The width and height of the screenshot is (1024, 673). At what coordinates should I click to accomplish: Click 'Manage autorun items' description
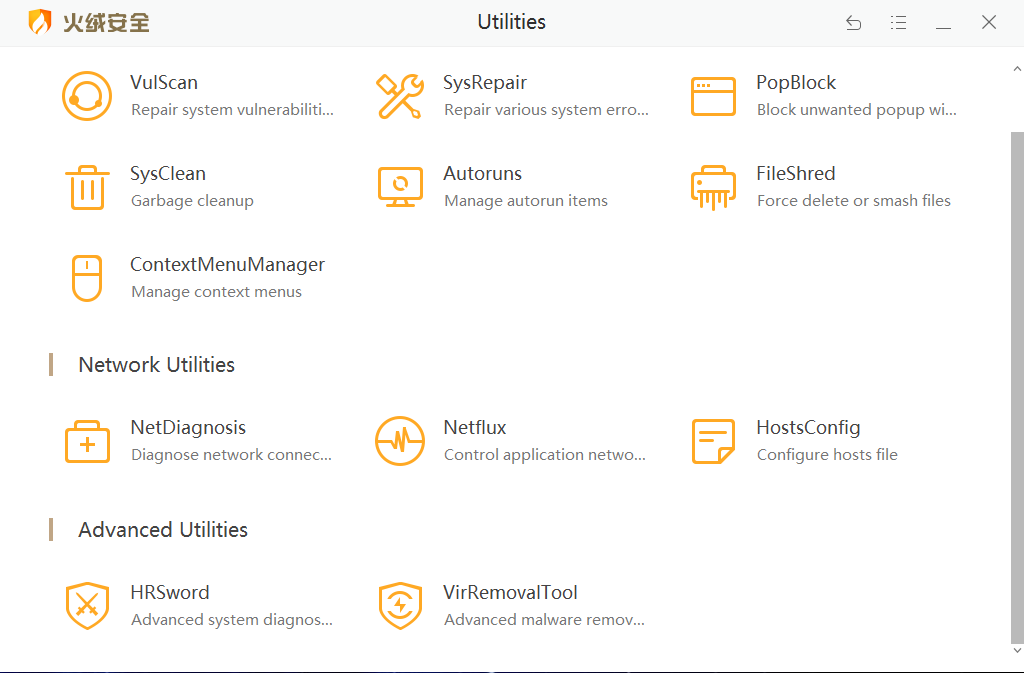(526, 201)
